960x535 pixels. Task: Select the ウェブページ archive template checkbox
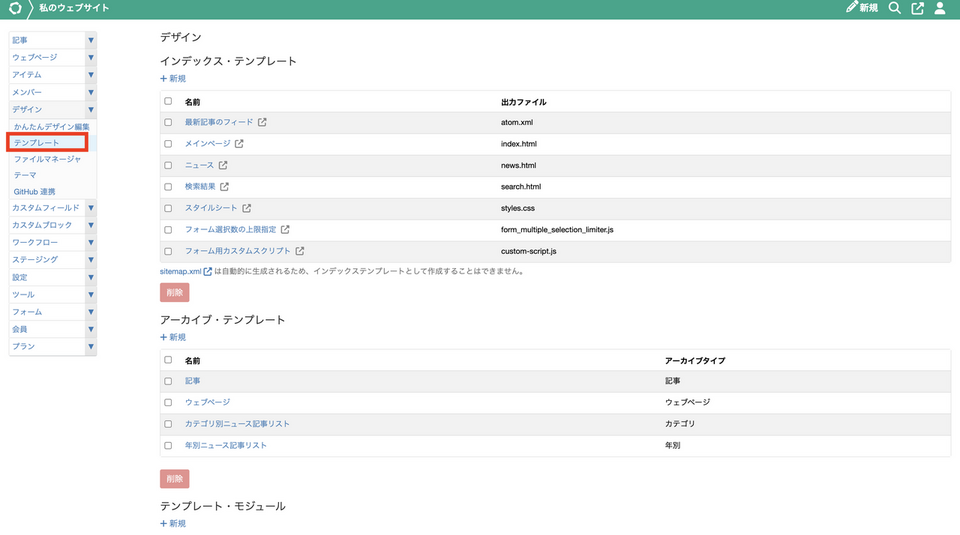click(x=168, y=403)
